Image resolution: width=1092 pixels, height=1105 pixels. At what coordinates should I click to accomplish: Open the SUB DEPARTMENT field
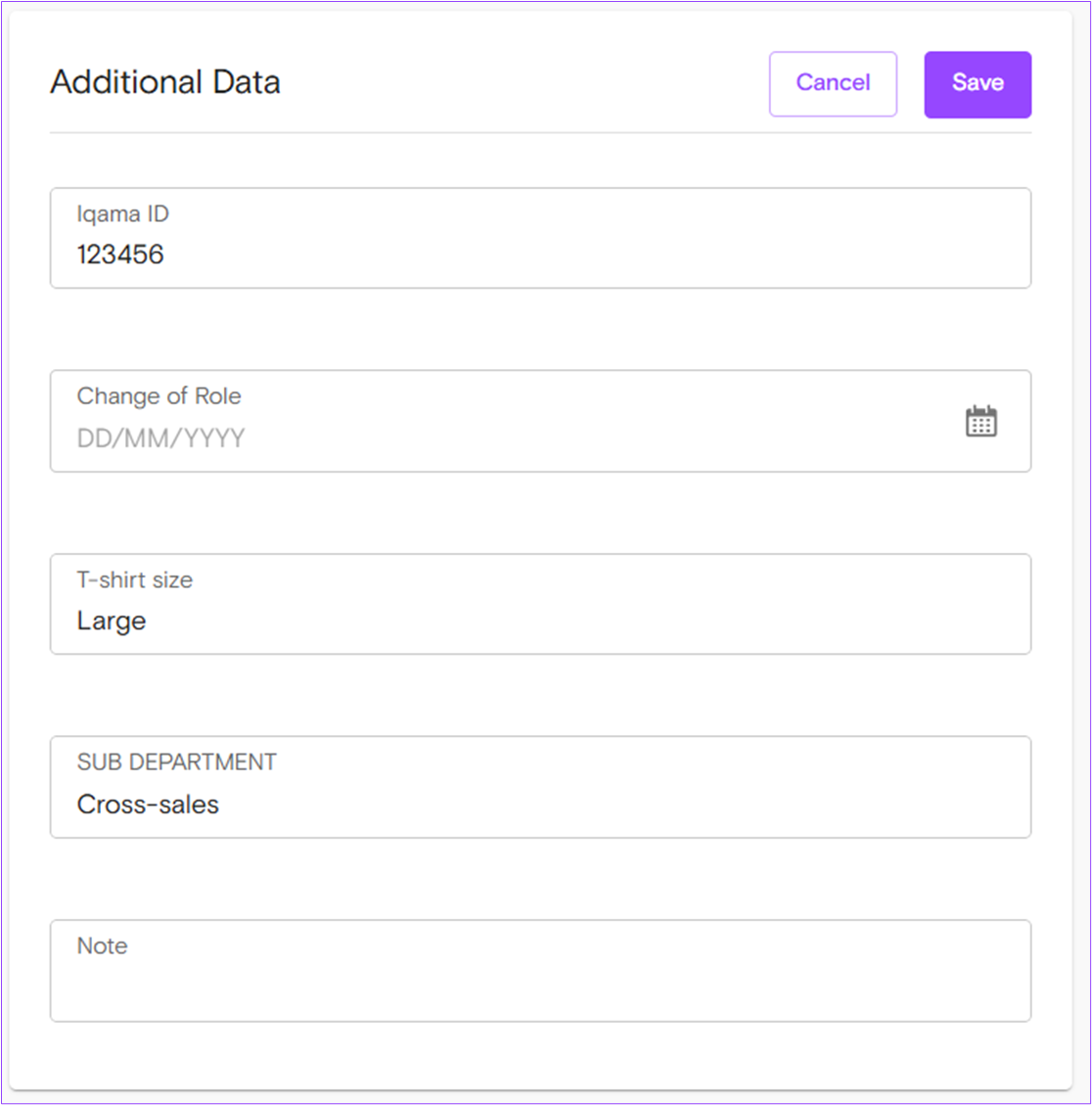click(x=540, y=787)
